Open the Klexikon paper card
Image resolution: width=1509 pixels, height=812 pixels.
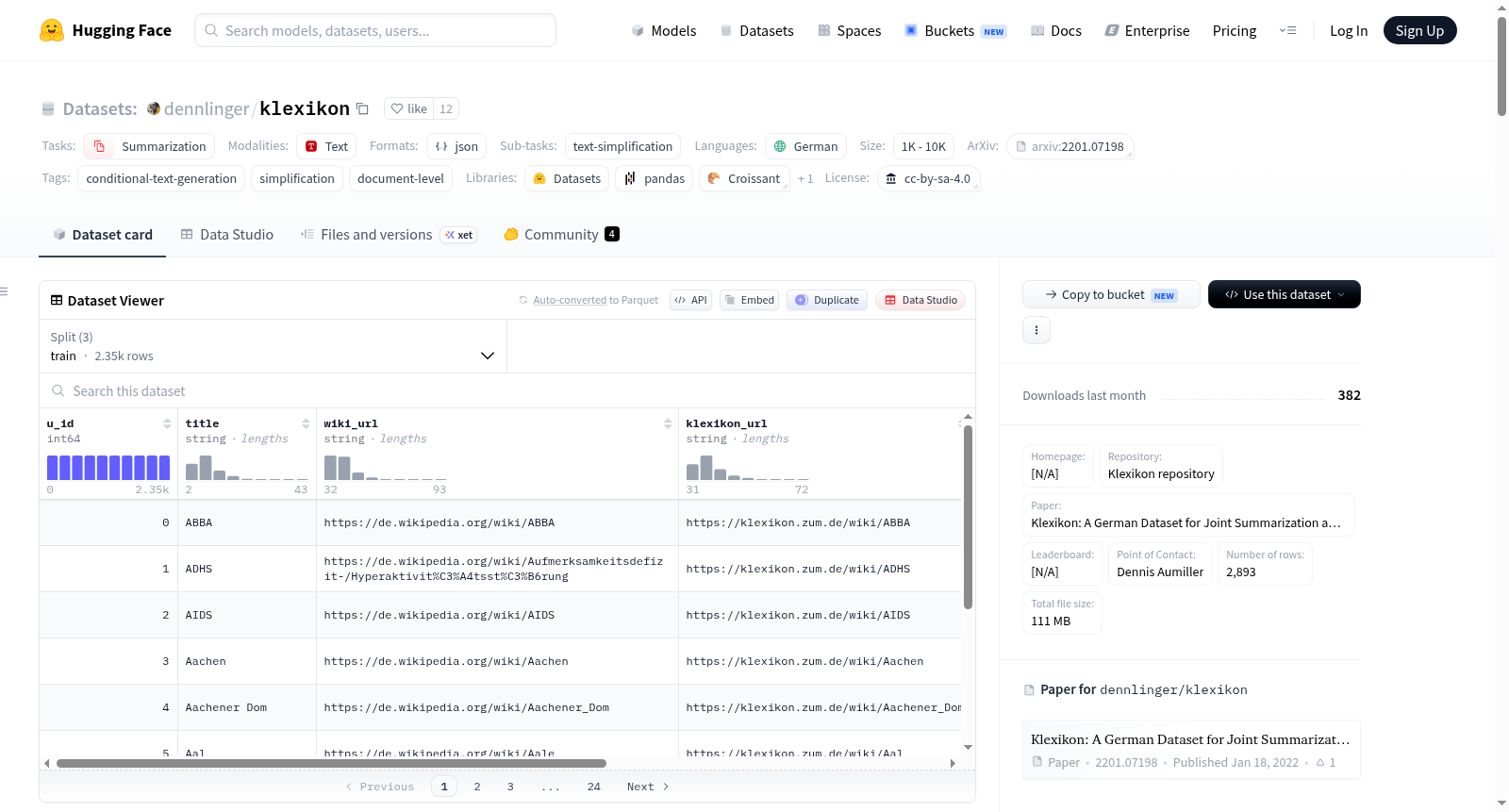coord(1191,750)
